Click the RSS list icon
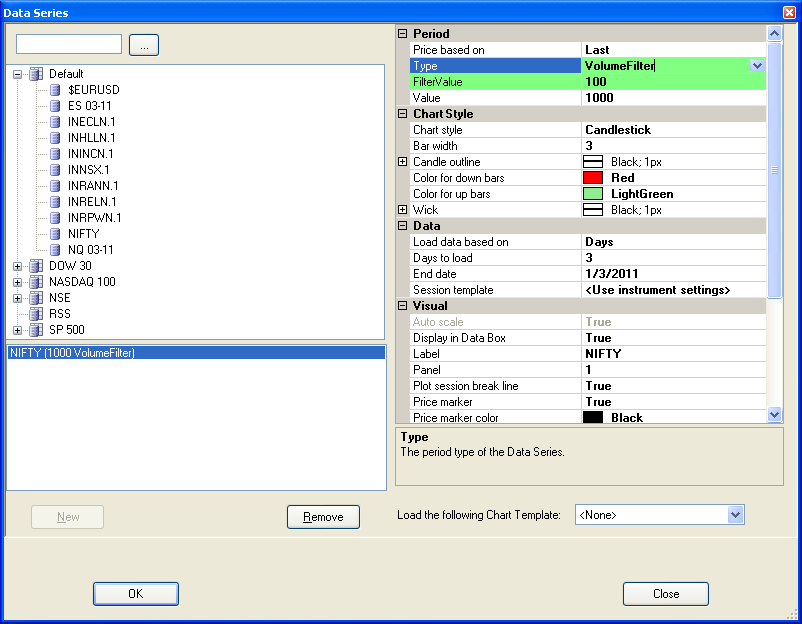802x624 pixels. pyautogui.click(x=36, y=314)
